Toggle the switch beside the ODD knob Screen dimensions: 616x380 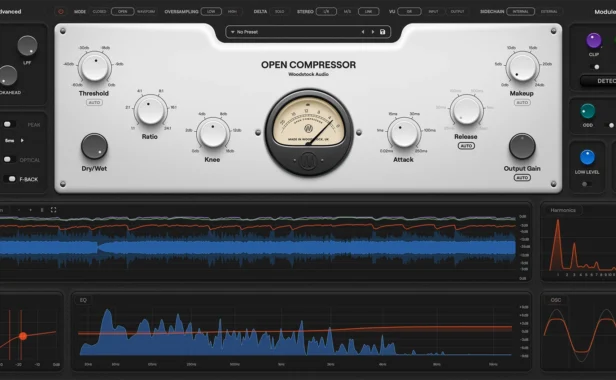tap(610, 125)
